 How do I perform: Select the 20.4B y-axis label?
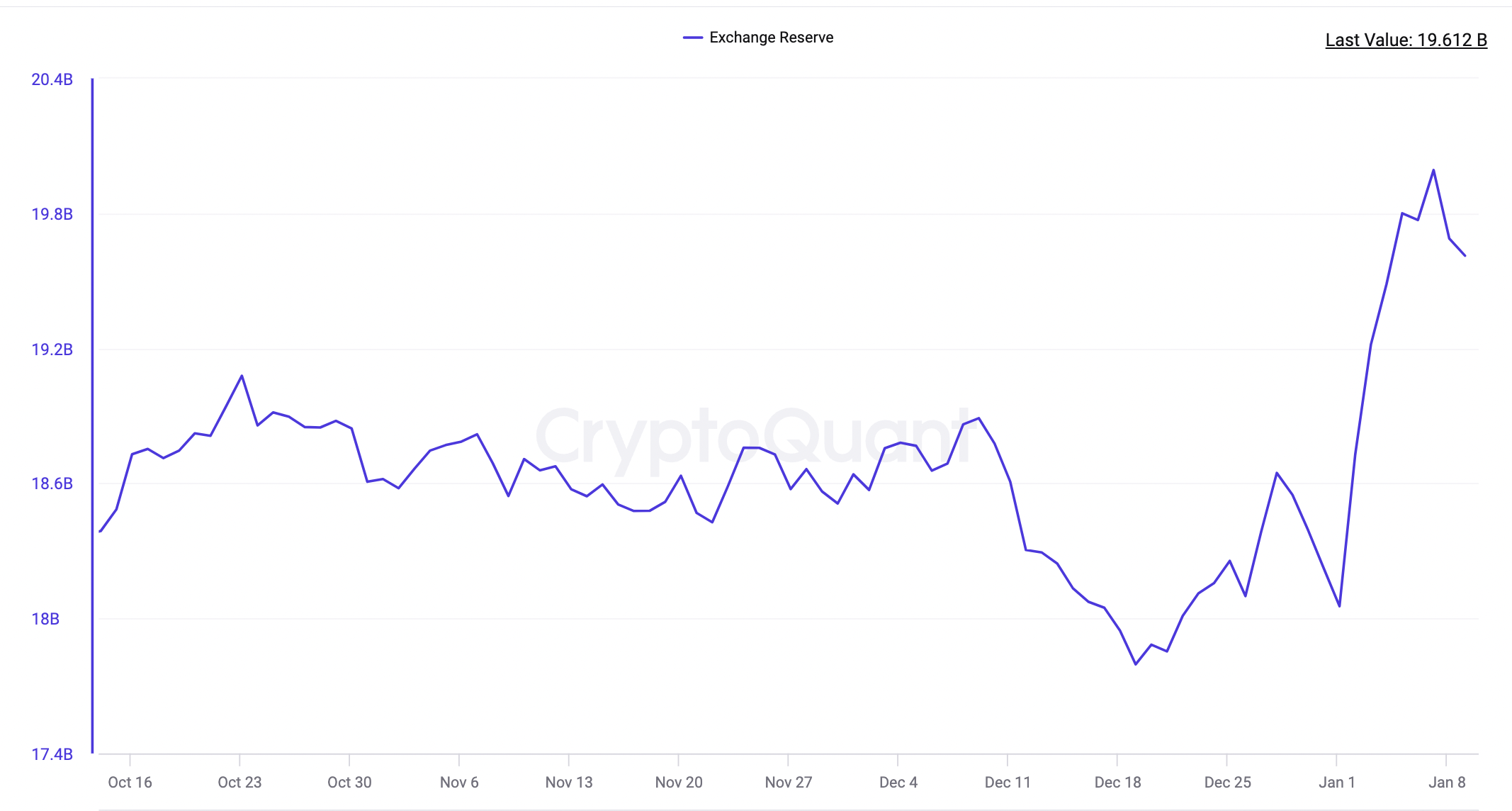pos(52,79)
